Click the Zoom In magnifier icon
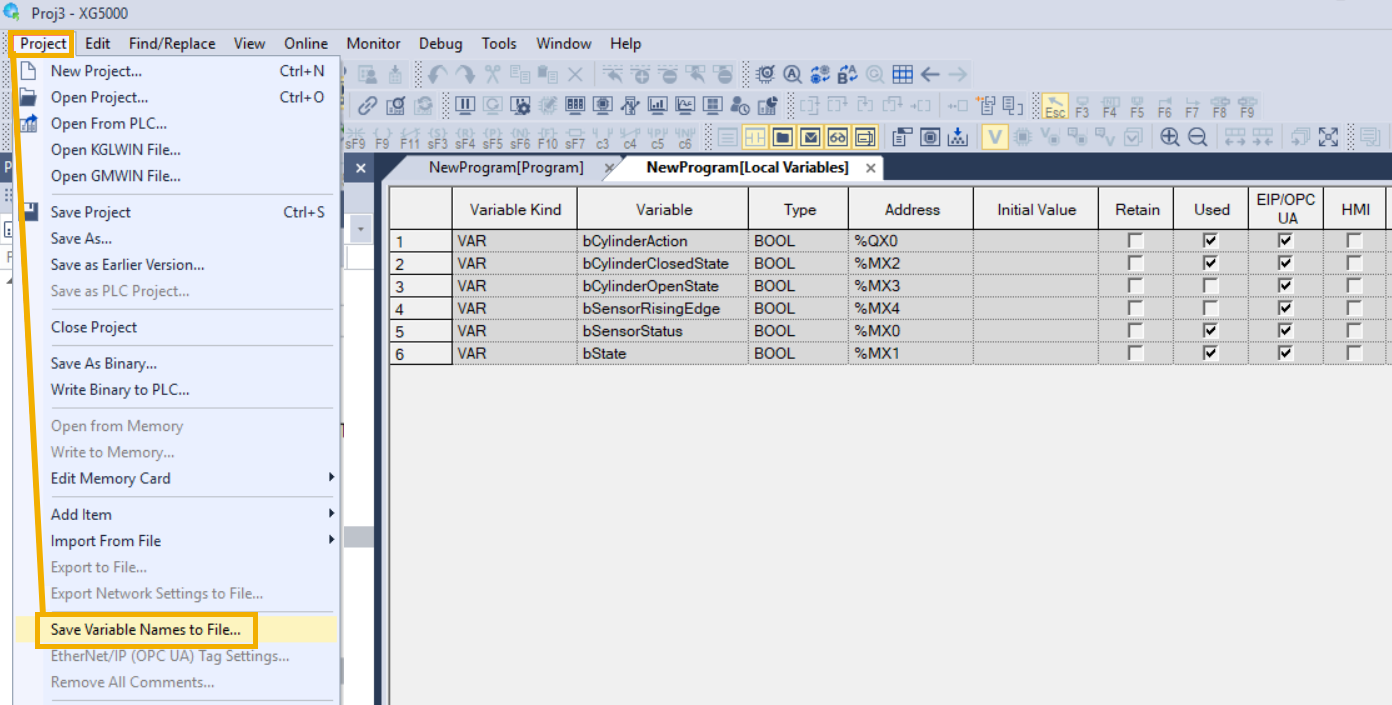The height and width of the screenshot is (705, 1392). [x=1169, y=138]
